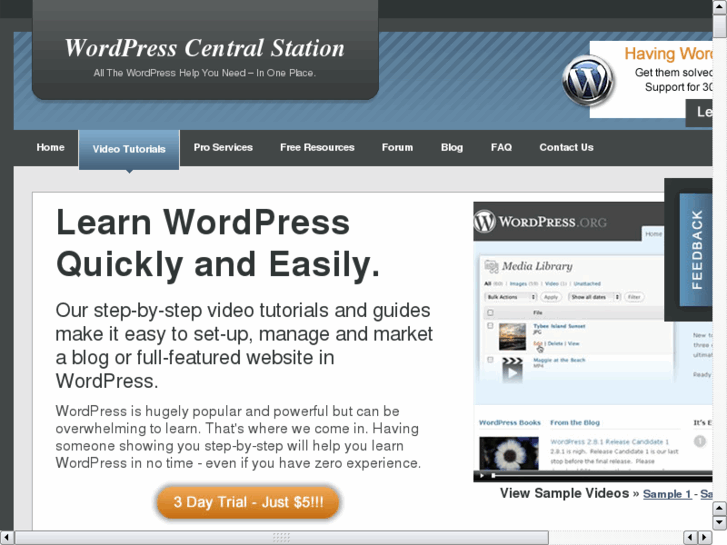Open the Contact Us menu item
Image resolution: width=727 pixels, height=545 pixels.
566,147
